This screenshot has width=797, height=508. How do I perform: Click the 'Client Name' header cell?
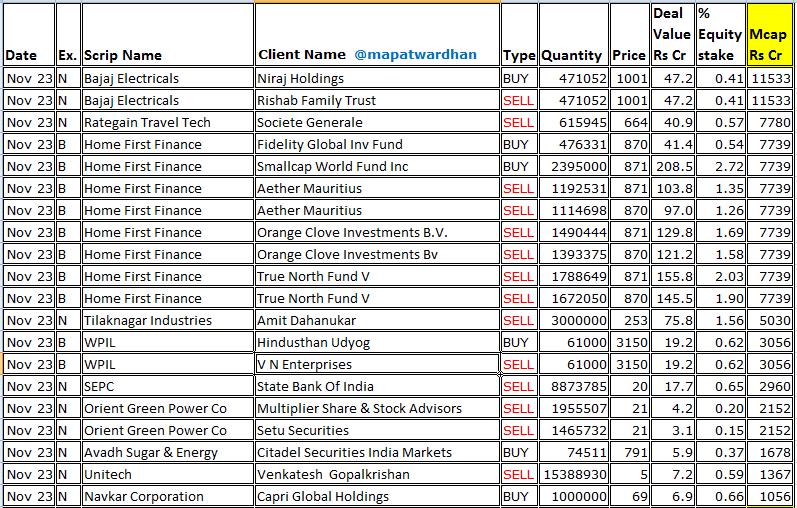tap(378, 35)
